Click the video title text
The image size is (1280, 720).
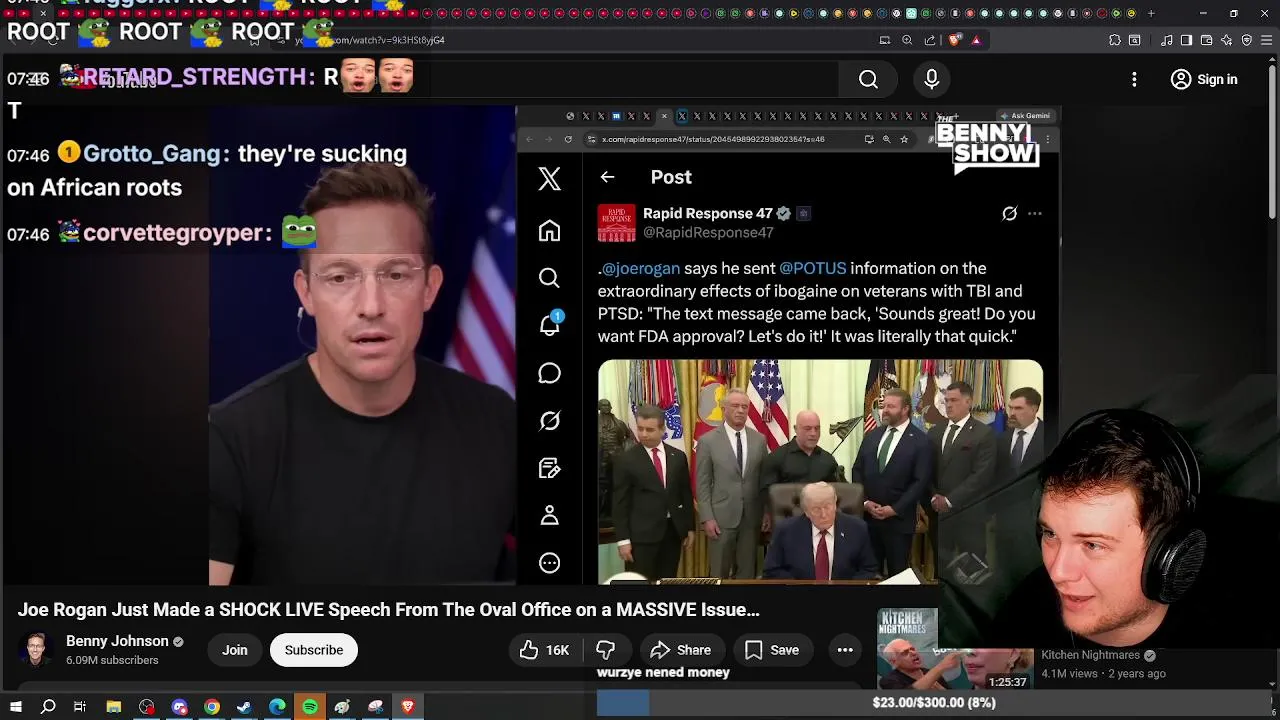pyautogui.click(x=388, y=610)
